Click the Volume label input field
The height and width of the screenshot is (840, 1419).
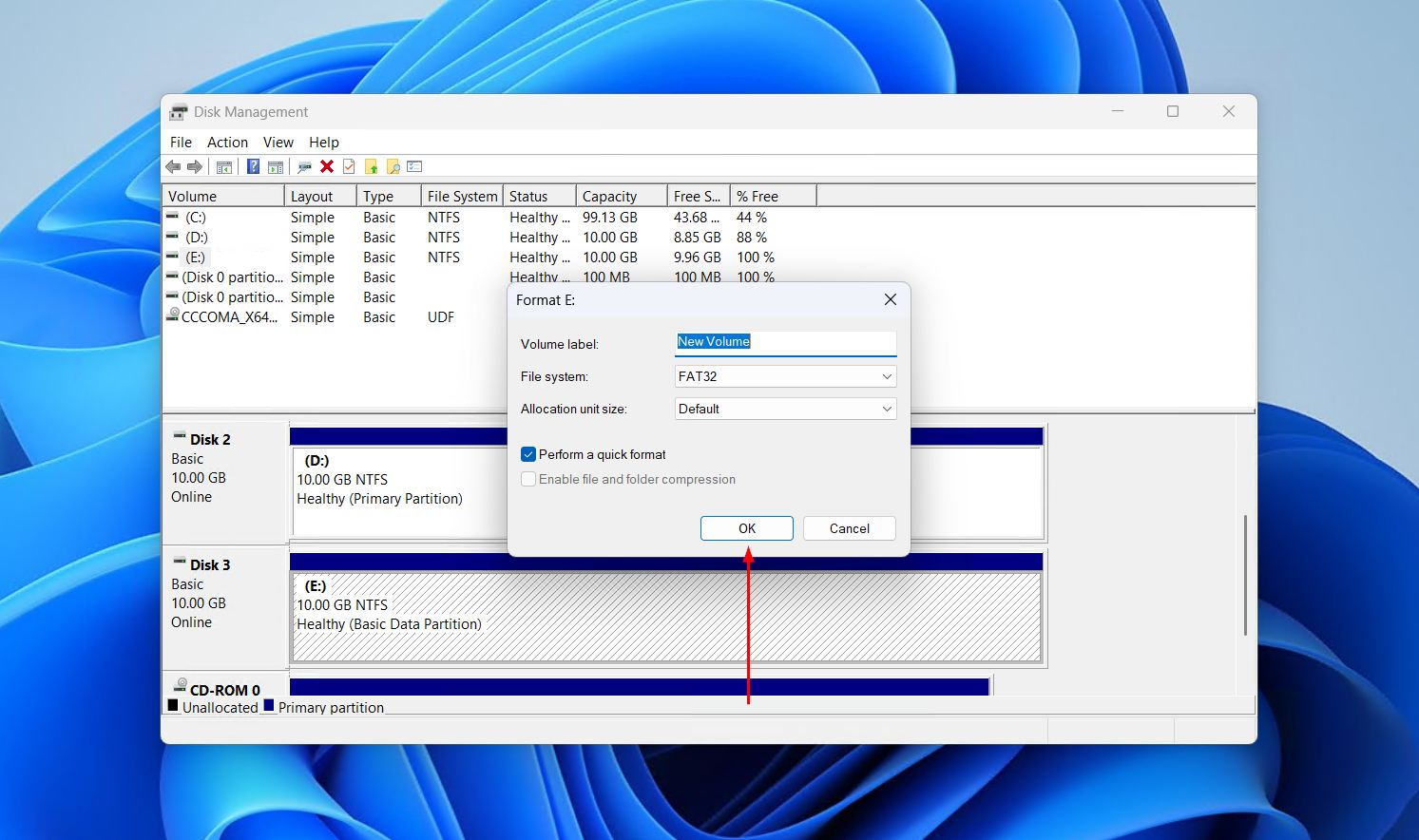785,342
